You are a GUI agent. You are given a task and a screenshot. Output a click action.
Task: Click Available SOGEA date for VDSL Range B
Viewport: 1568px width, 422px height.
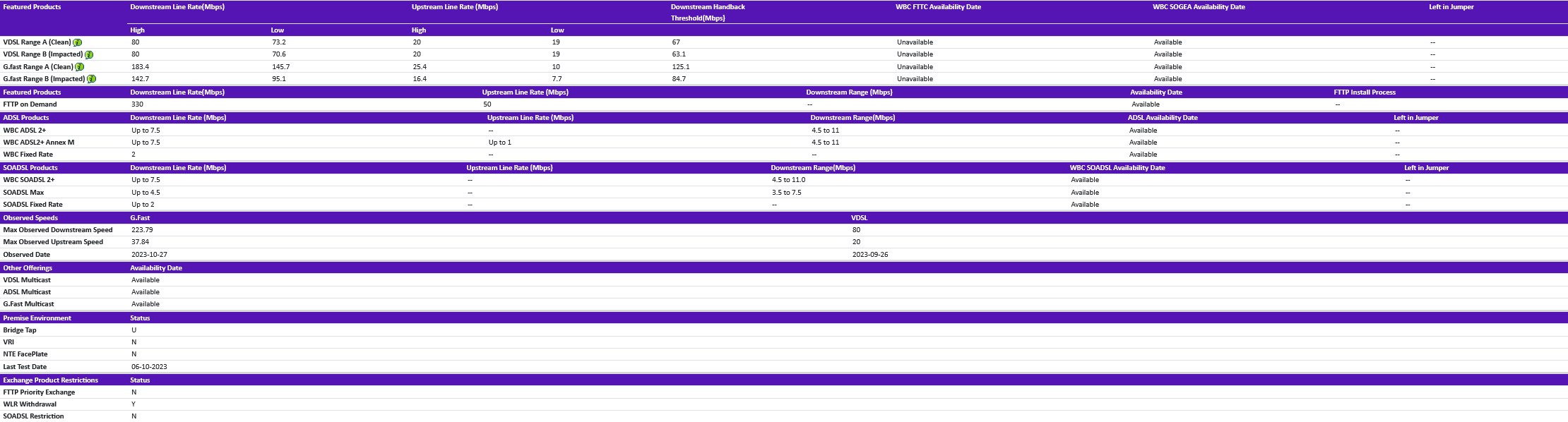click(1168, 54)
